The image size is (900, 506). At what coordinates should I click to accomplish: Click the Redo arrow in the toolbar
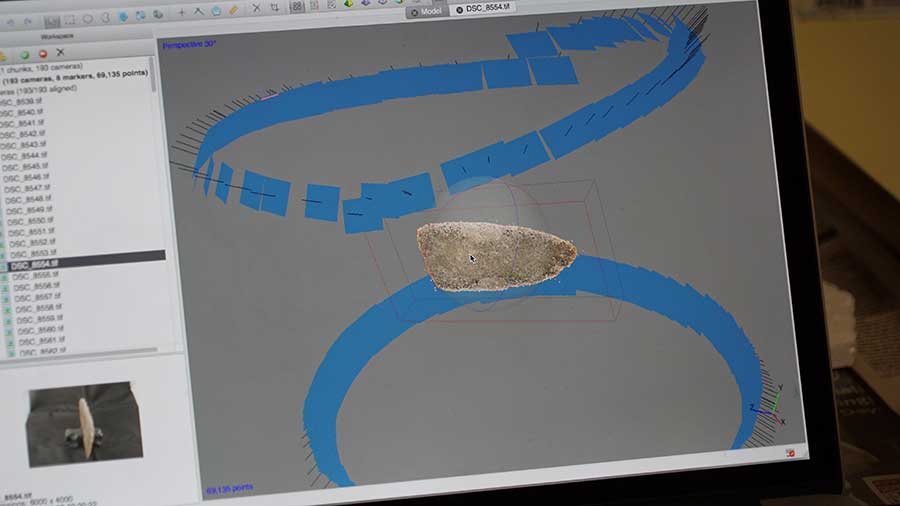pyautogui.click(x=28, y=22)
